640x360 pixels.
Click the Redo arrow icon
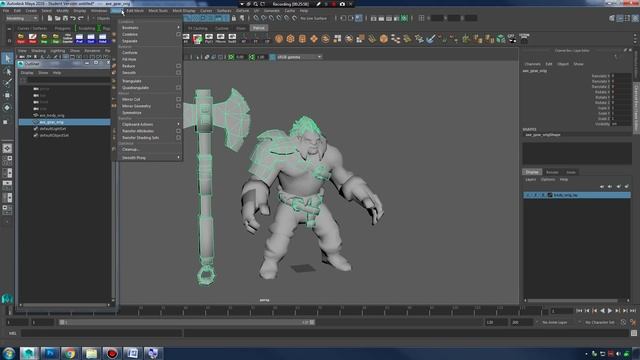[x=81, y=18]
